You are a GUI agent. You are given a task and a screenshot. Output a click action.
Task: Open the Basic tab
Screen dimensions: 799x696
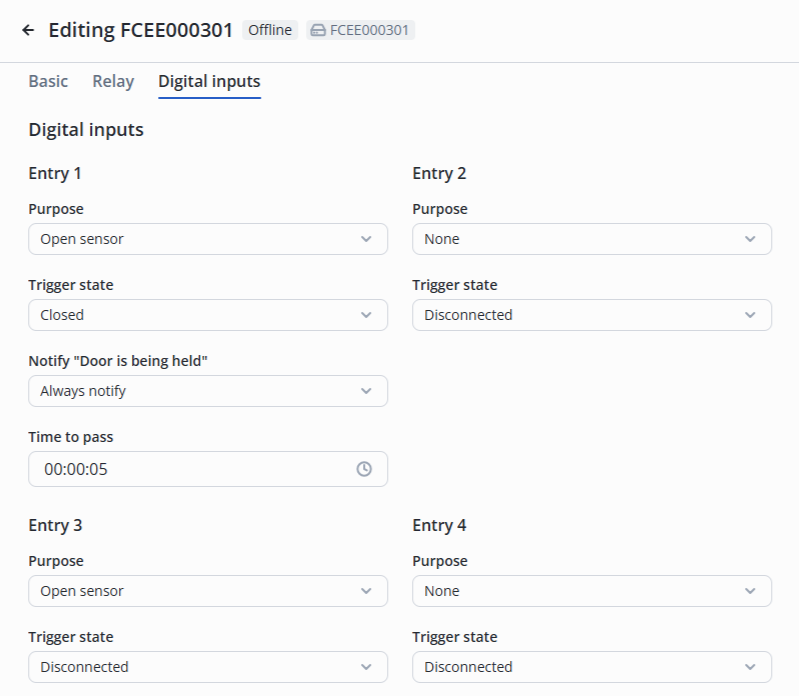pyautogui.click(x=48, y=82)
